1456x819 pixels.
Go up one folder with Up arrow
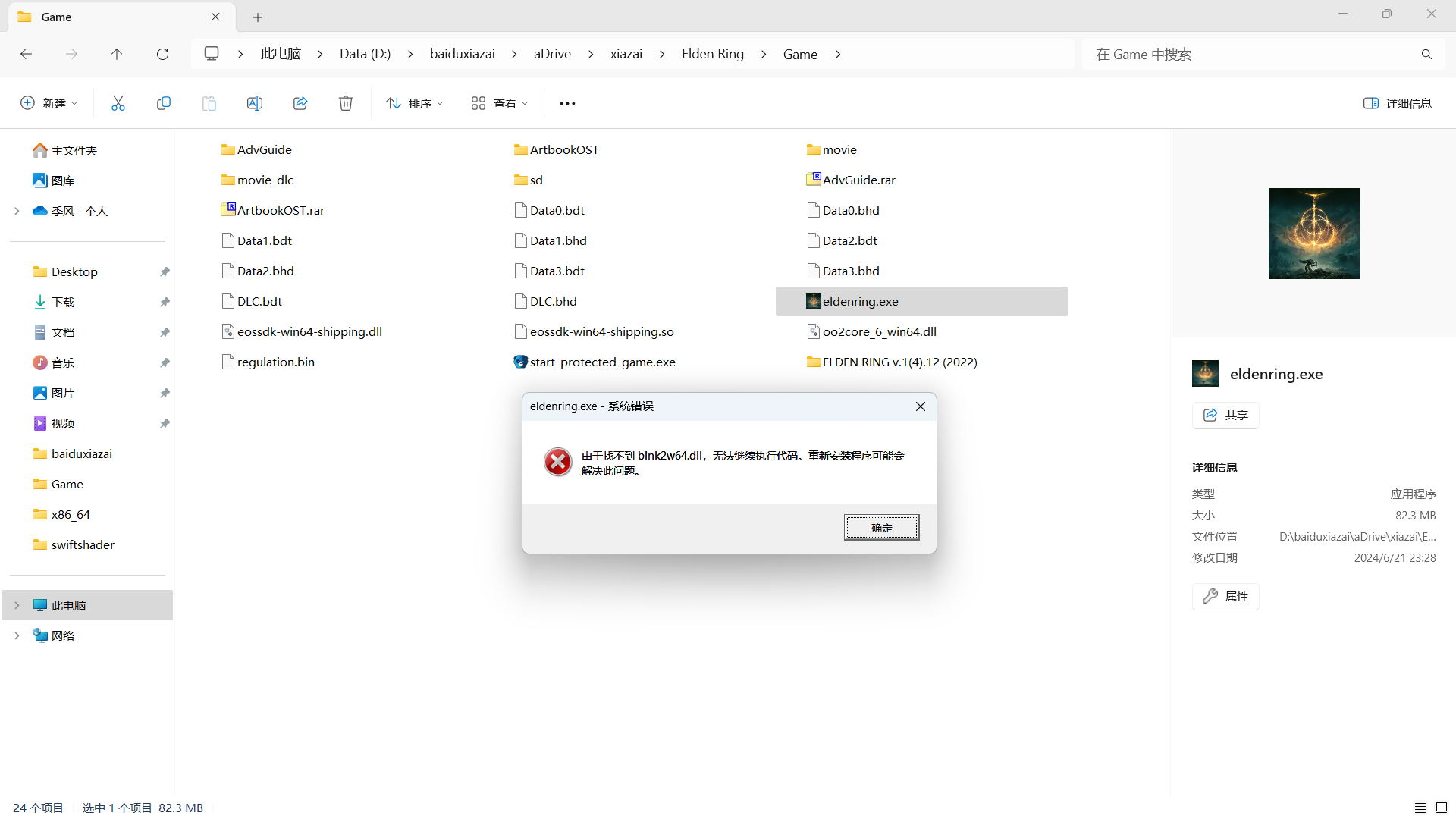point(117,54)
